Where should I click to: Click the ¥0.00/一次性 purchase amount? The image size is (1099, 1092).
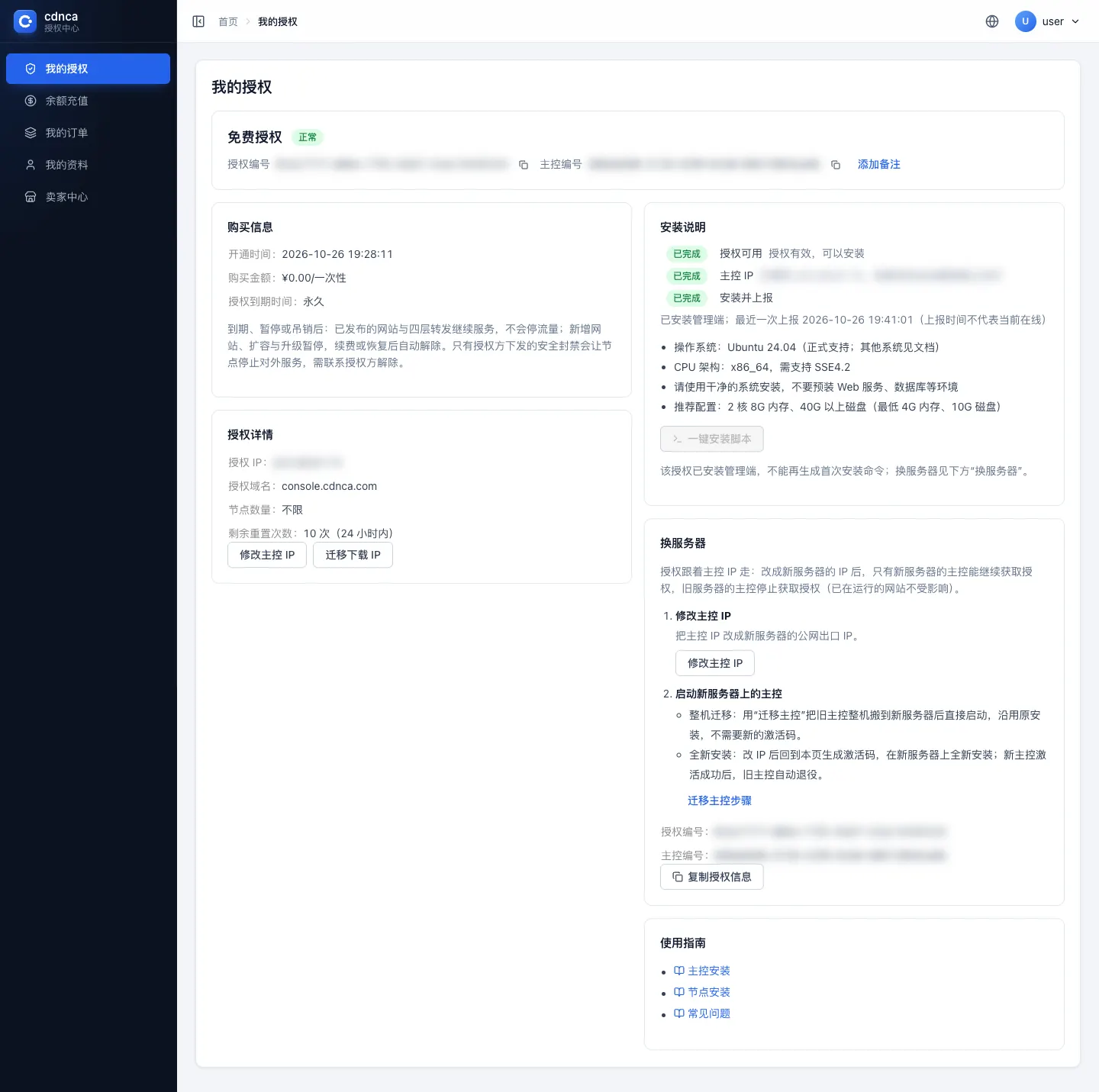314,278
